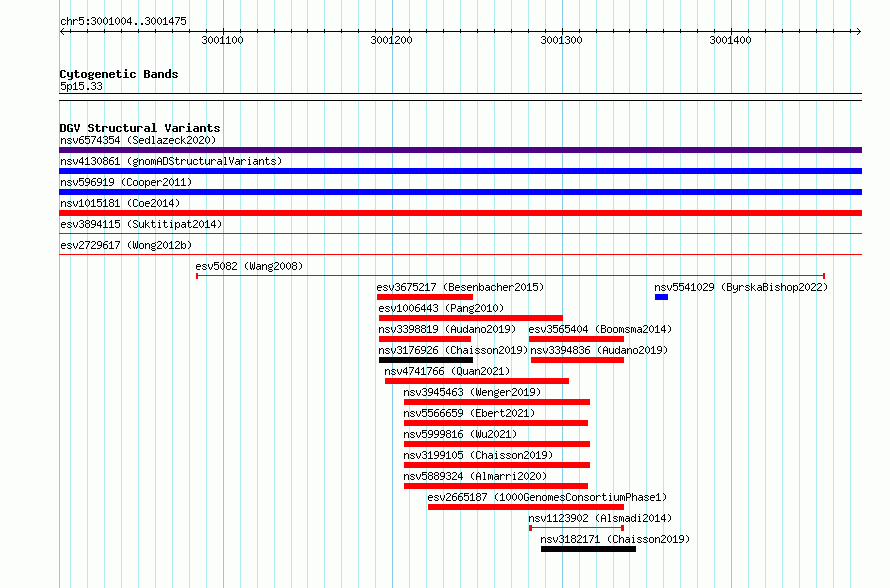
Task: Open esv5082 (Wang2008) variant label
Action: pyautogui.click(x=249, y=266)
